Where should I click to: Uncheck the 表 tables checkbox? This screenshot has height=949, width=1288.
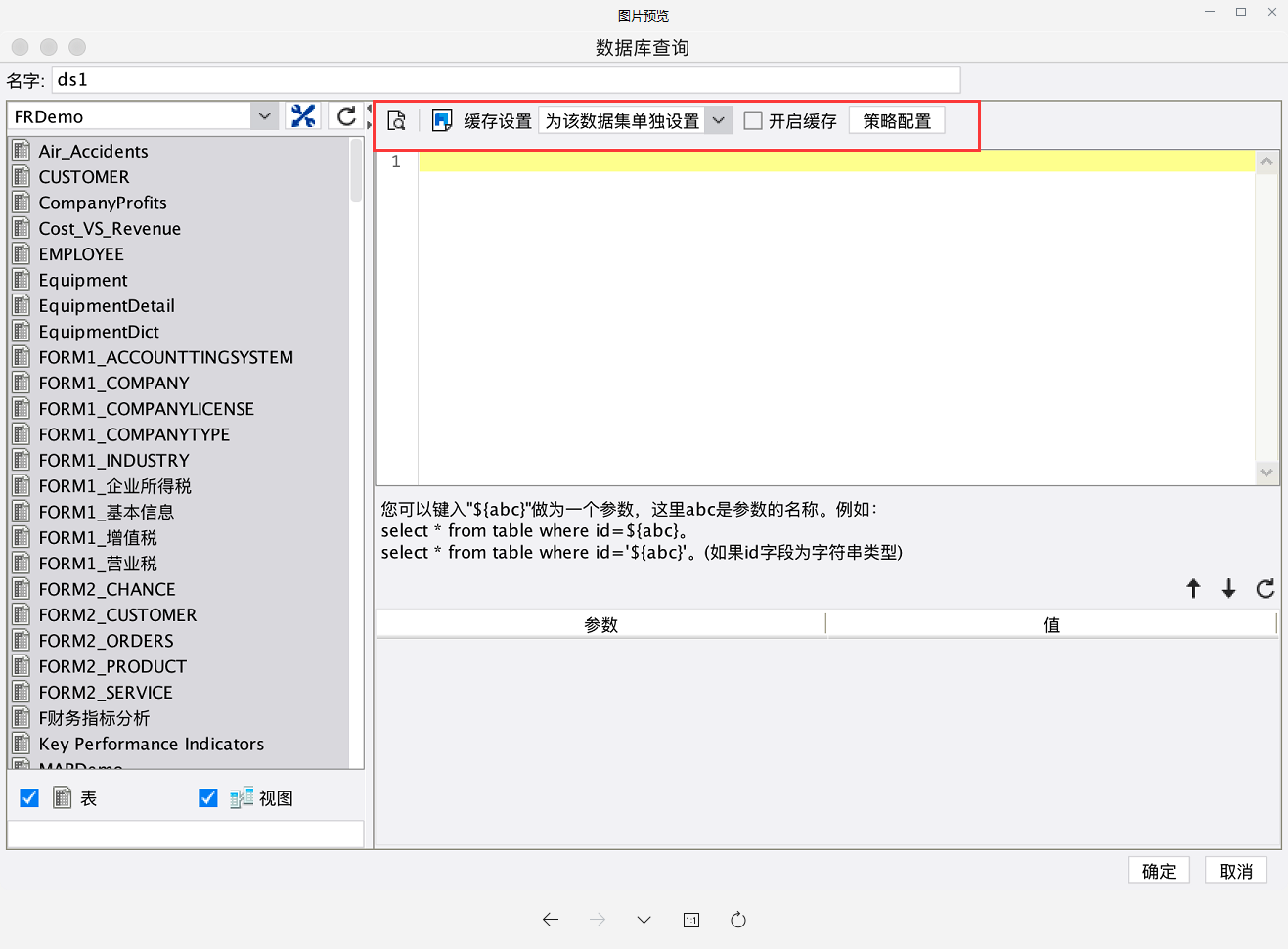tap(29, 798)
